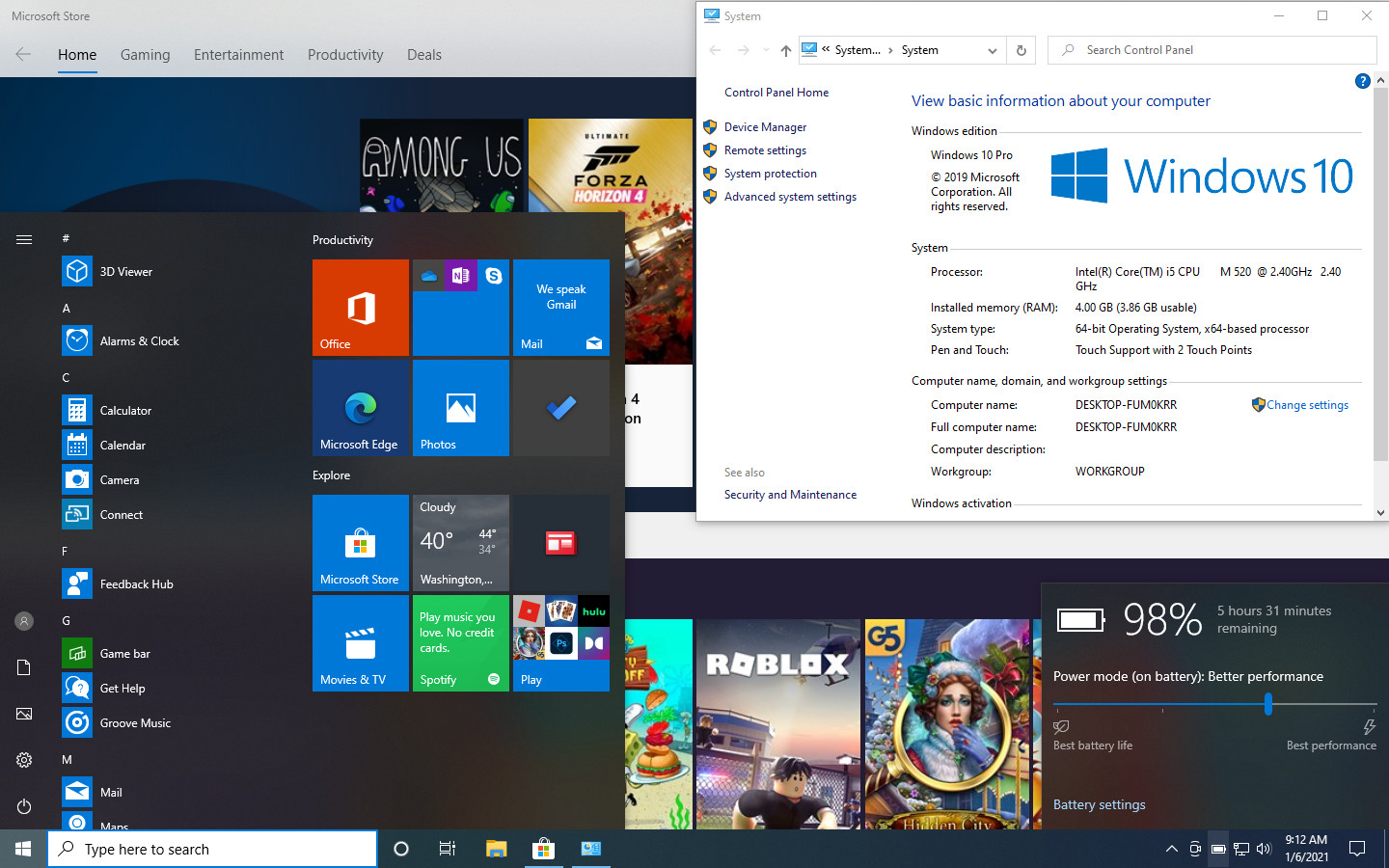Open Battery settings link
The image size is (1389, 868).
[1100, 804]
